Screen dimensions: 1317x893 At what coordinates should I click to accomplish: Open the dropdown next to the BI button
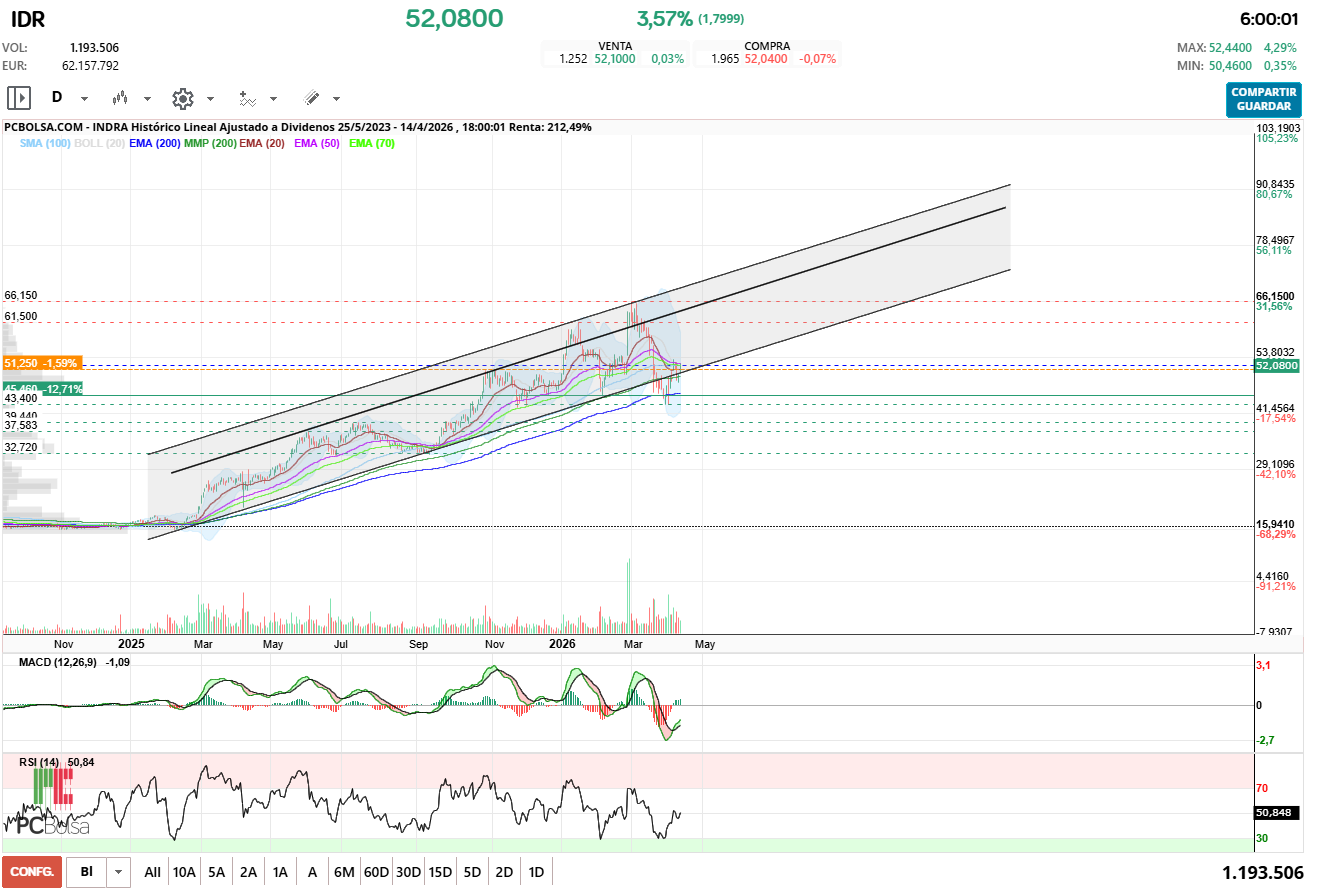pyautogui.click(x=119, y=872)
